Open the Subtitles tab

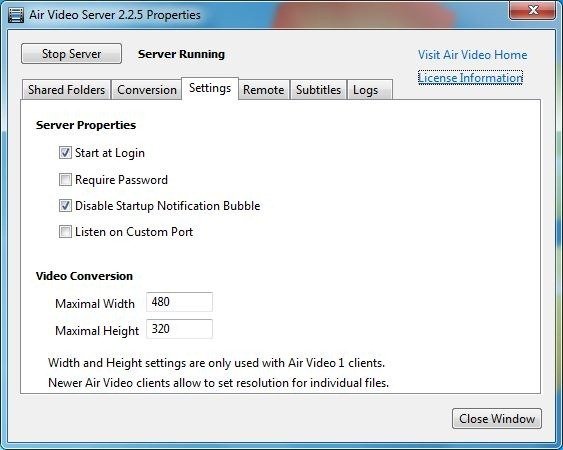pyautogui.click(x=318, y=90)
